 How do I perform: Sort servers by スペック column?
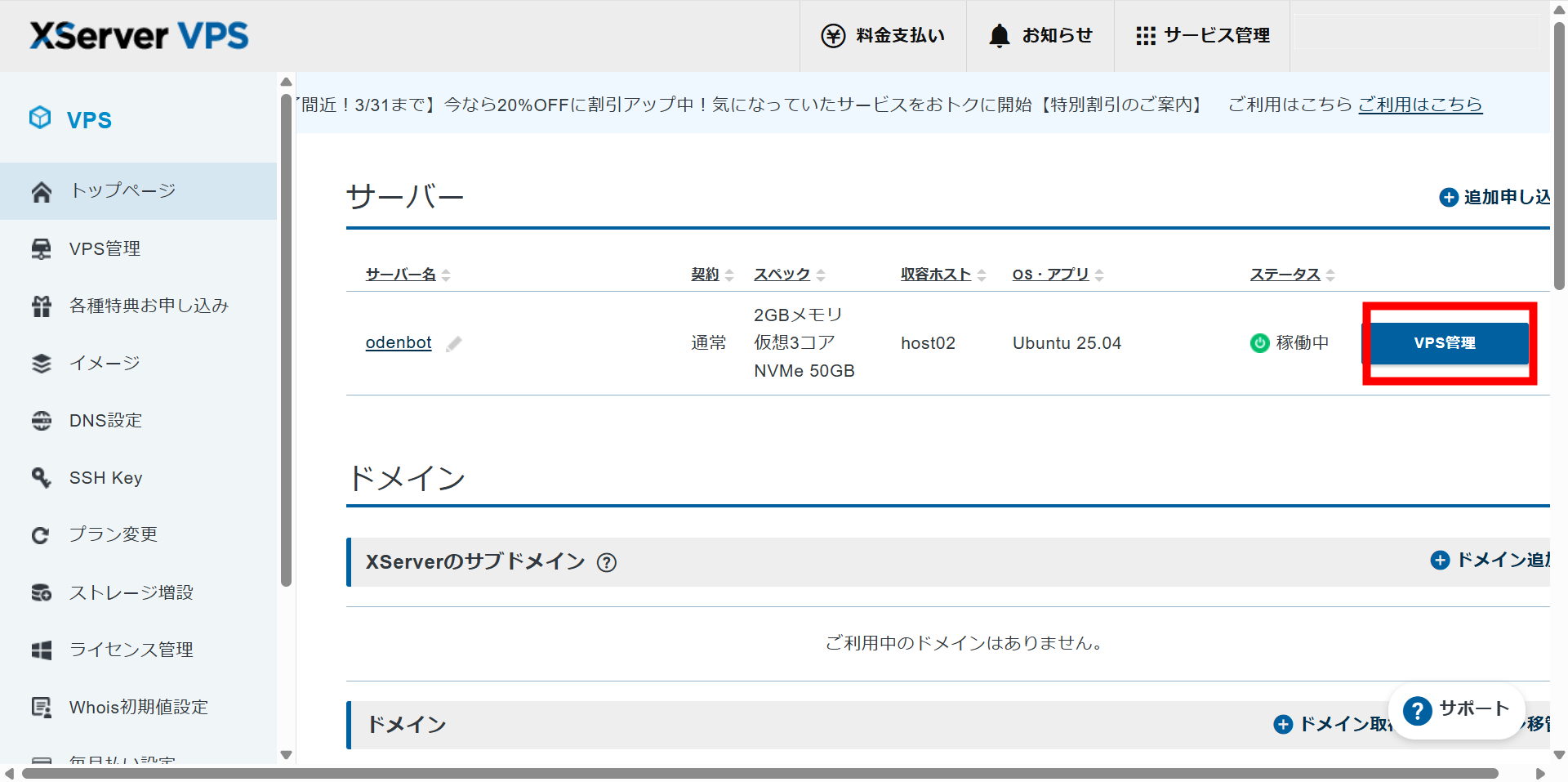pos(782,275)
